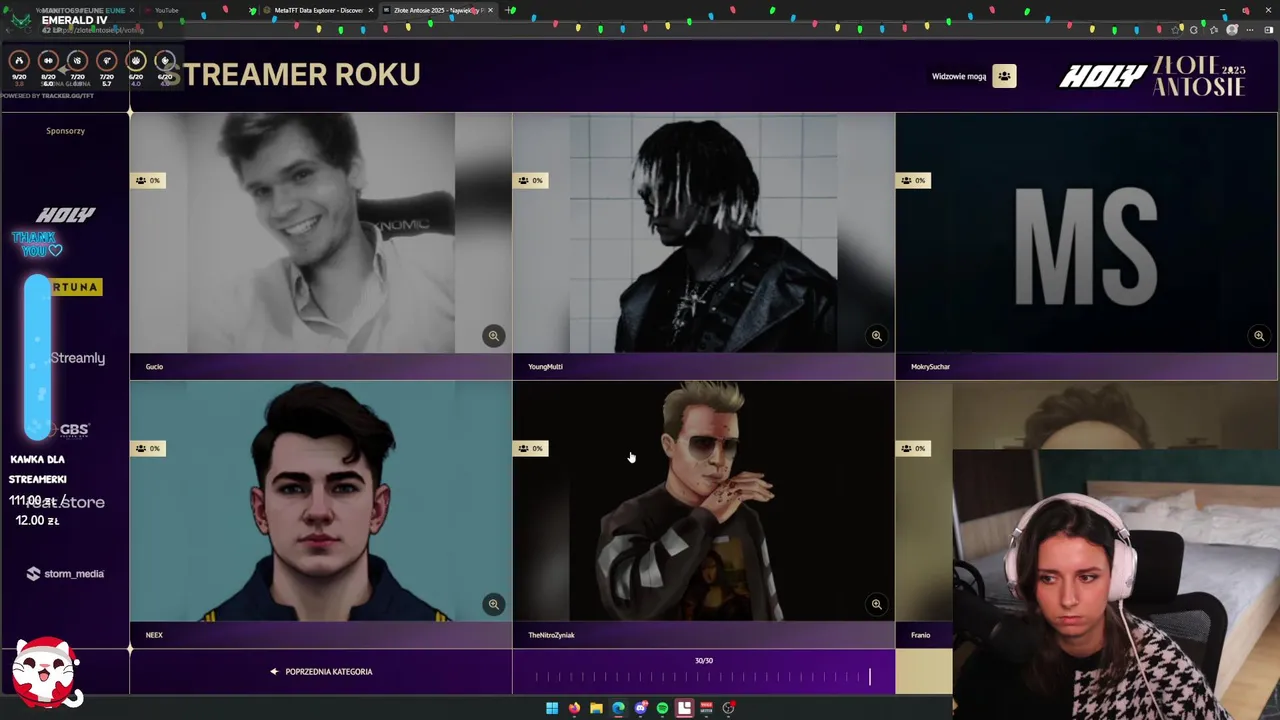Viewport: 1280px width, 720px height.
Task: Open File Explorer from the taskbar
Action: (x=596, y=708)
